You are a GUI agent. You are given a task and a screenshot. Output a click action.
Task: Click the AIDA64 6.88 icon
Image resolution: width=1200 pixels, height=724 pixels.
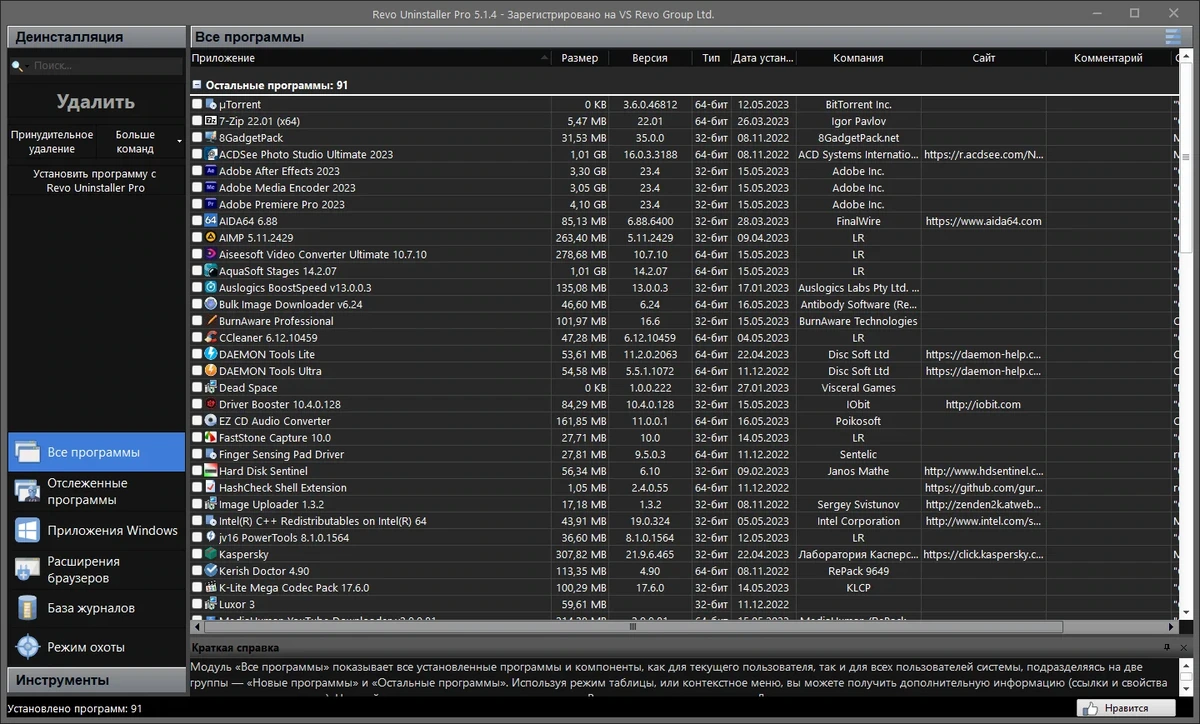click(211, 221)
